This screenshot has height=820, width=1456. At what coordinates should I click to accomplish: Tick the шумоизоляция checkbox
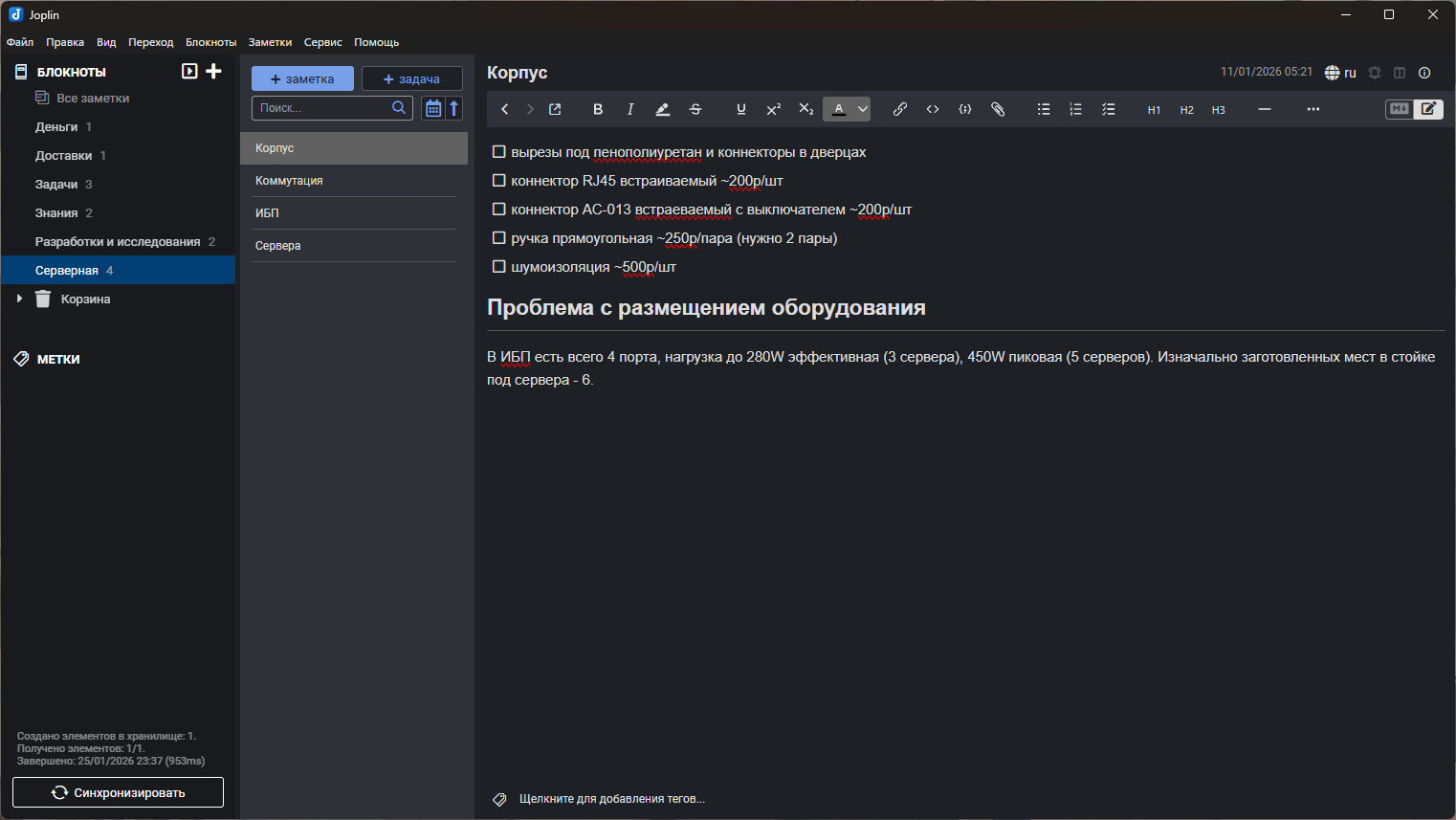498,267
